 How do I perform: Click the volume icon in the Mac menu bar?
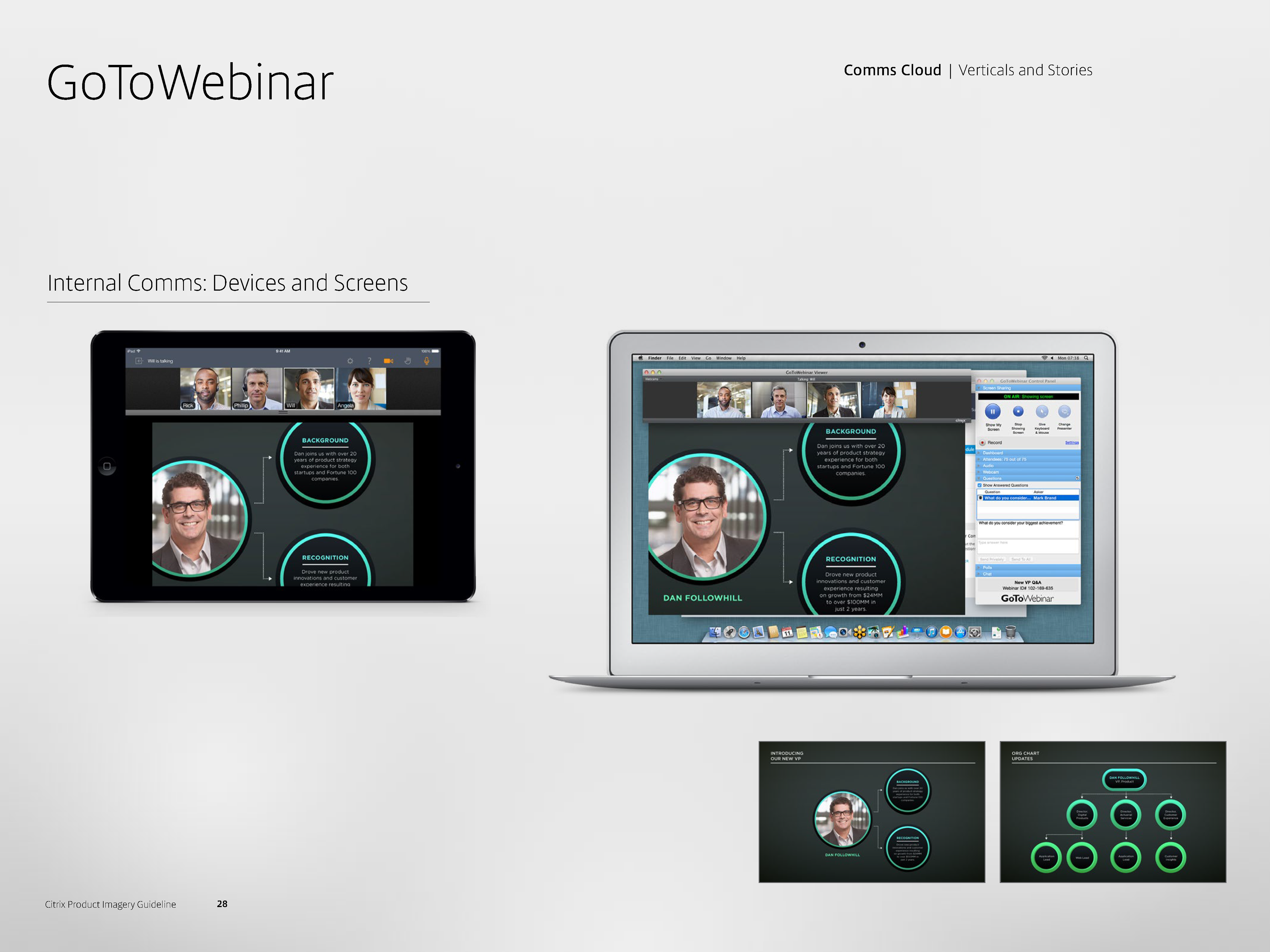tap(1052, 358)
